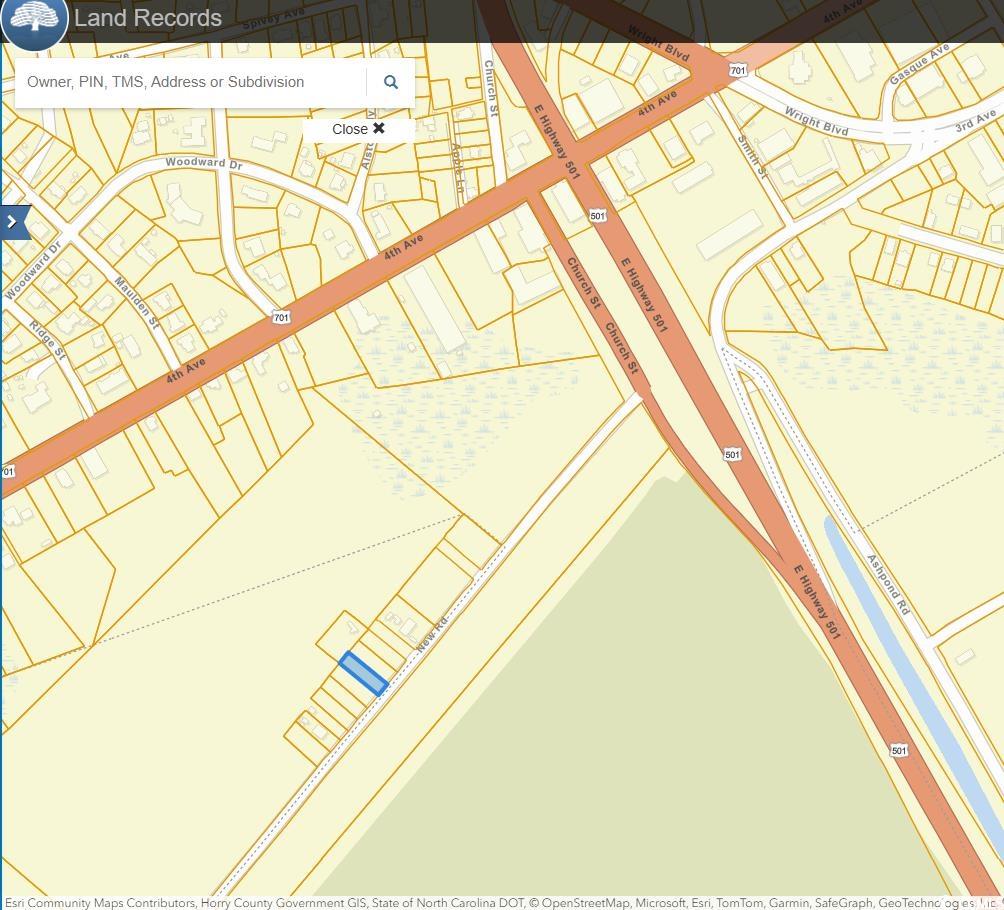Click the 501 shield at bottom right
This screenshot has width=1004, height=910.
click(x=899, y=750)
